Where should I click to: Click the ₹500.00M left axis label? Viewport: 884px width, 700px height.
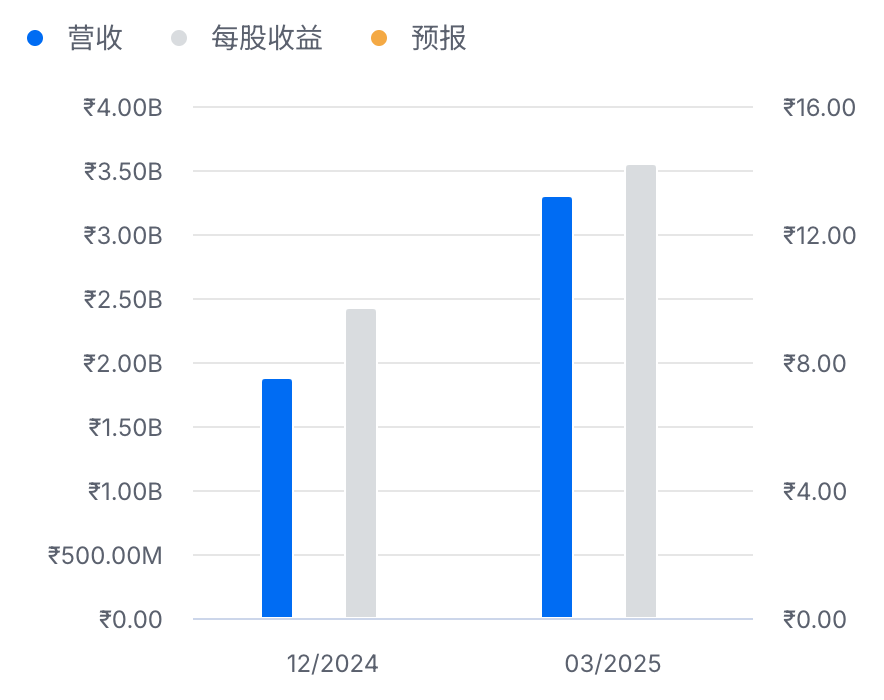(x=105, y=555)
